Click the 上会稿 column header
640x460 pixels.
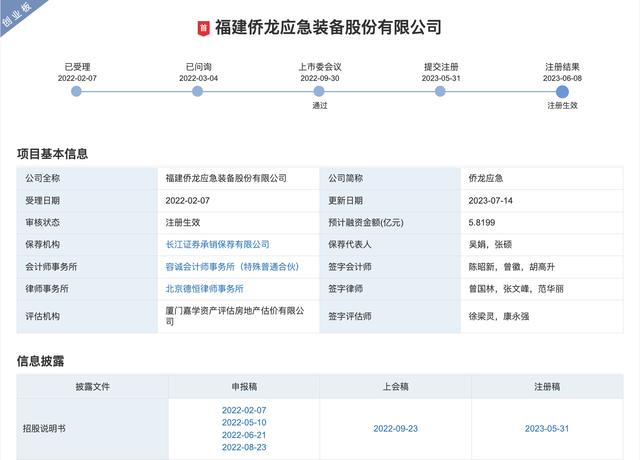[x=396, y=387]
